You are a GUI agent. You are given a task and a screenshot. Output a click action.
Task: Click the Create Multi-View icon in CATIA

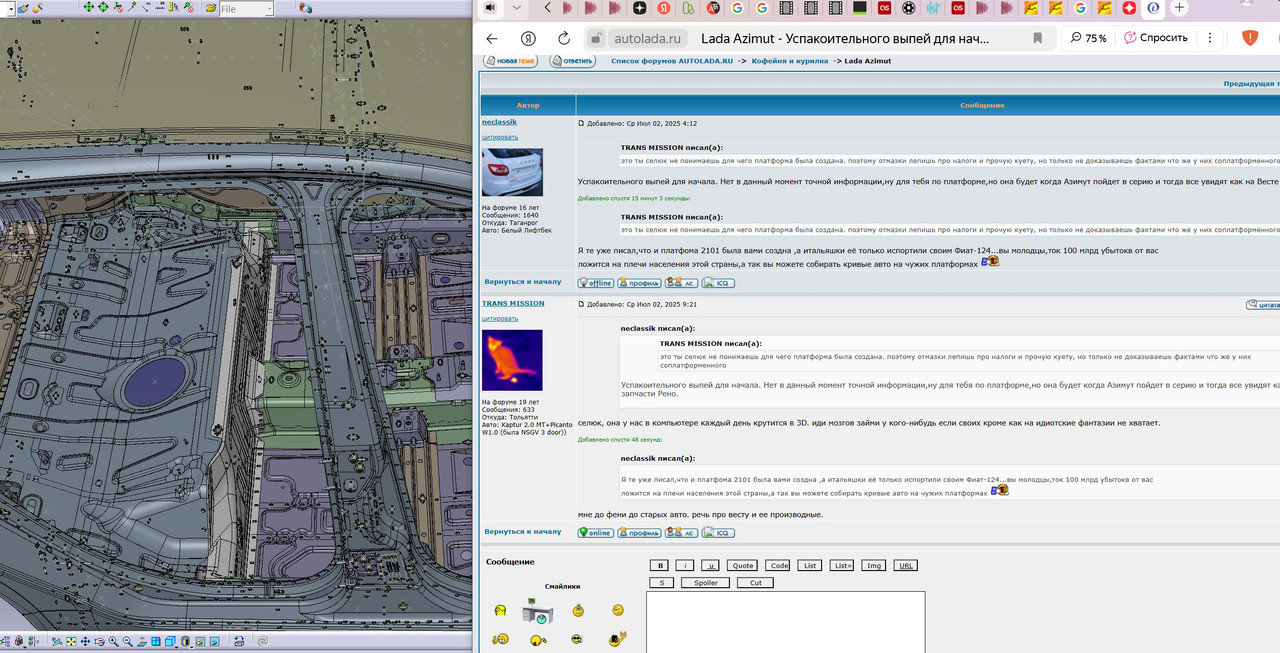[156, 641]
